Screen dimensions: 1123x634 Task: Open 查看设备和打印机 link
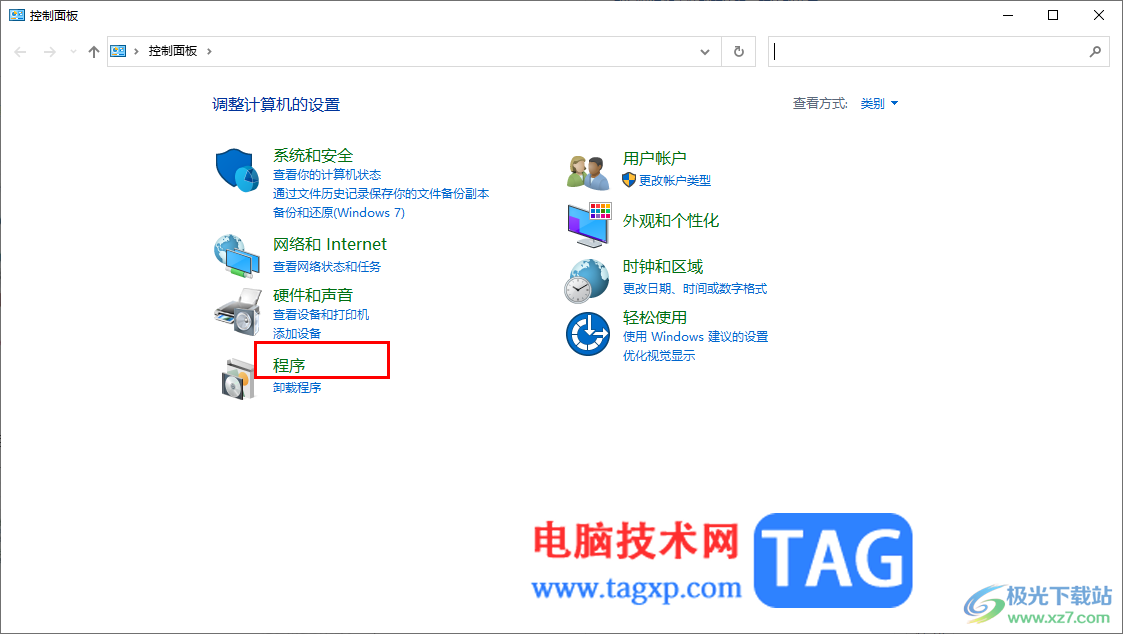(321, 314)
